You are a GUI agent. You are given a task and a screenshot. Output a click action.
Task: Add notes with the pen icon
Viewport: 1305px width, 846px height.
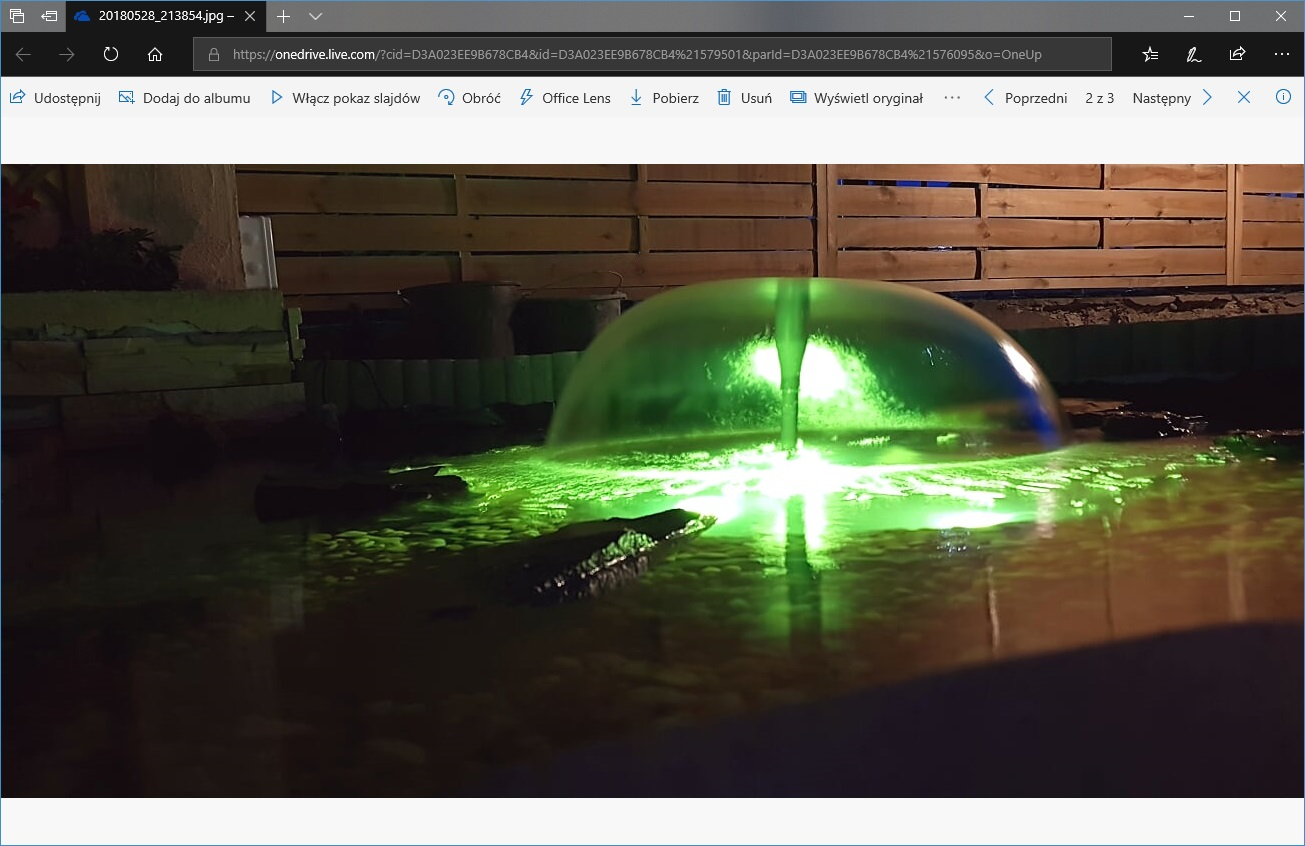click(x=1194, y=54)
